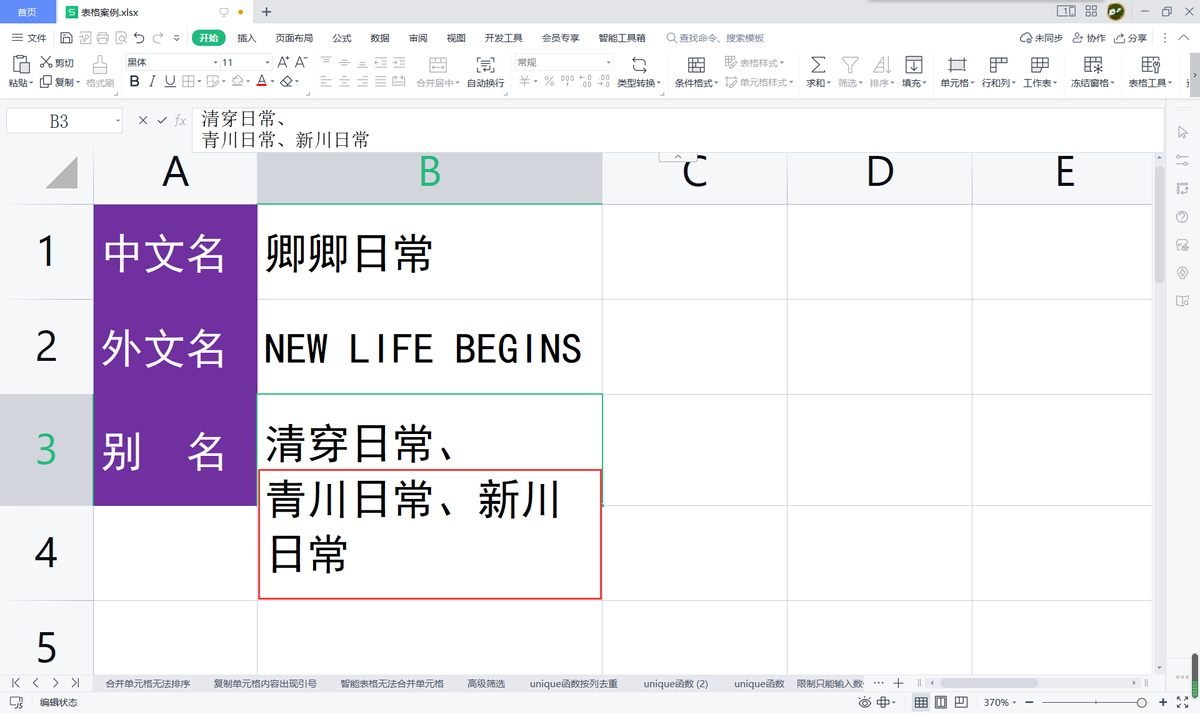
Task: Add a new sheet with the plus button
Action: [x=897, y=683]
